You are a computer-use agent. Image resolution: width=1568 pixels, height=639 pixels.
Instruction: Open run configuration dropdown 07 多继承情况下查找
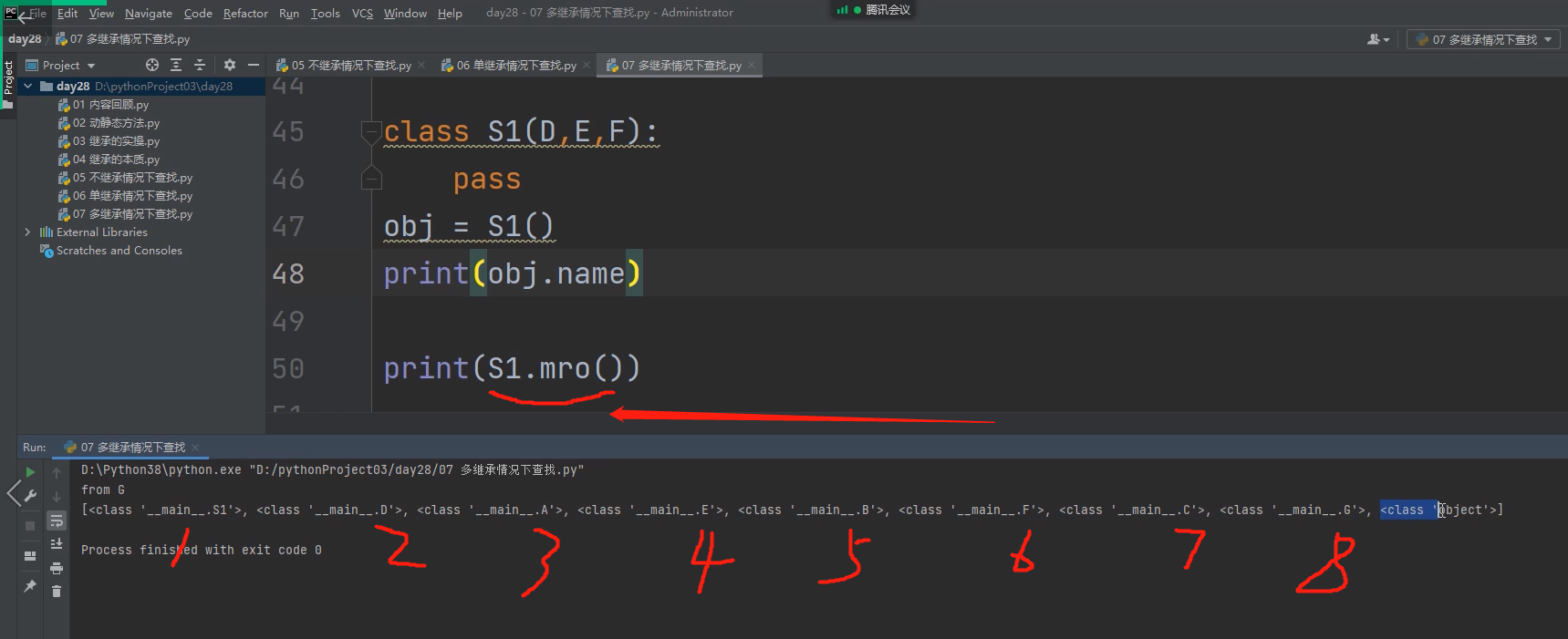pyautogui.click(x=1483, y=39)
